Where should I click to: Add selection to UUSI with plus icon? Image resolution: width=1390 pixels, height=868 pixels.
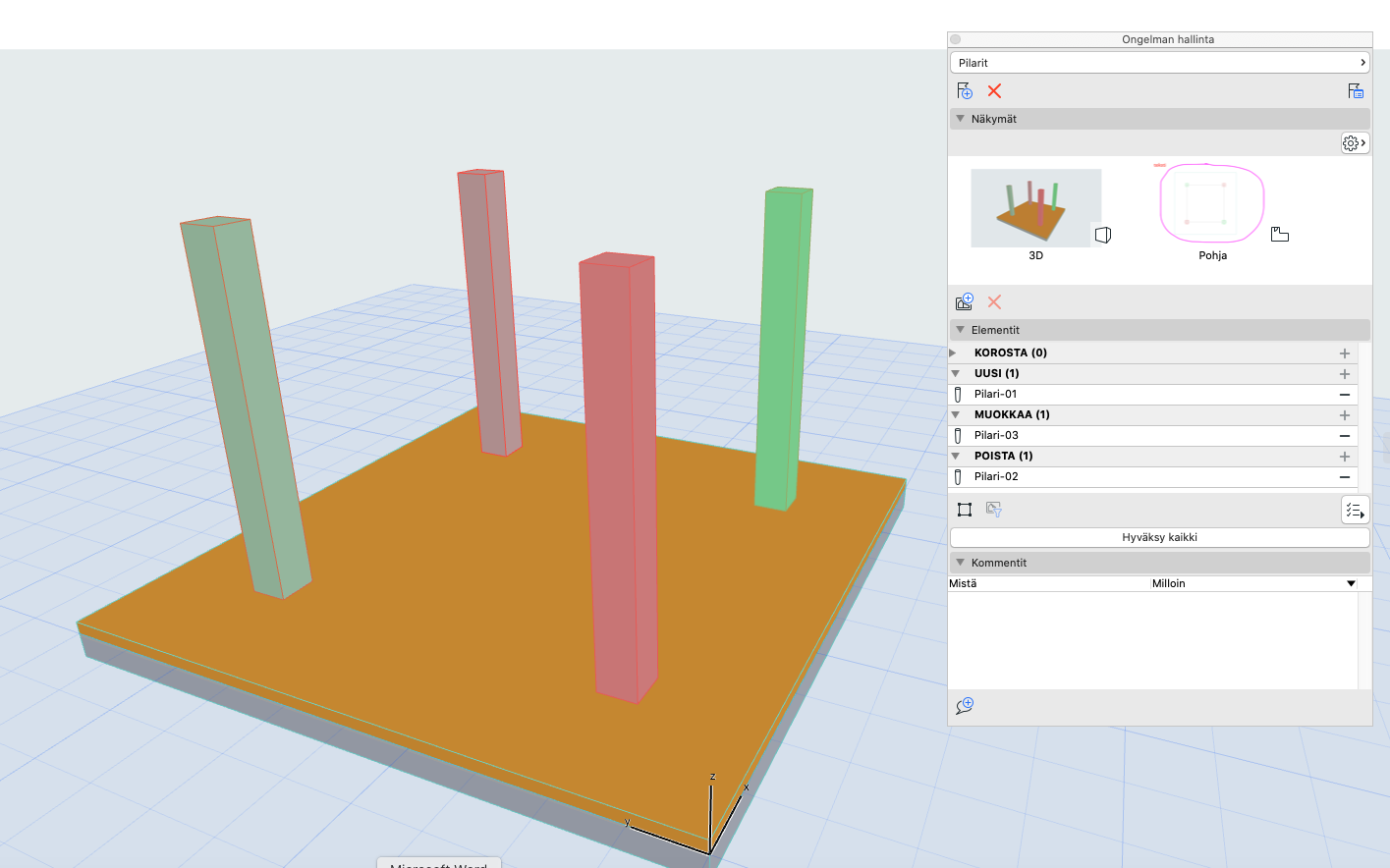tap(1345, 374)
